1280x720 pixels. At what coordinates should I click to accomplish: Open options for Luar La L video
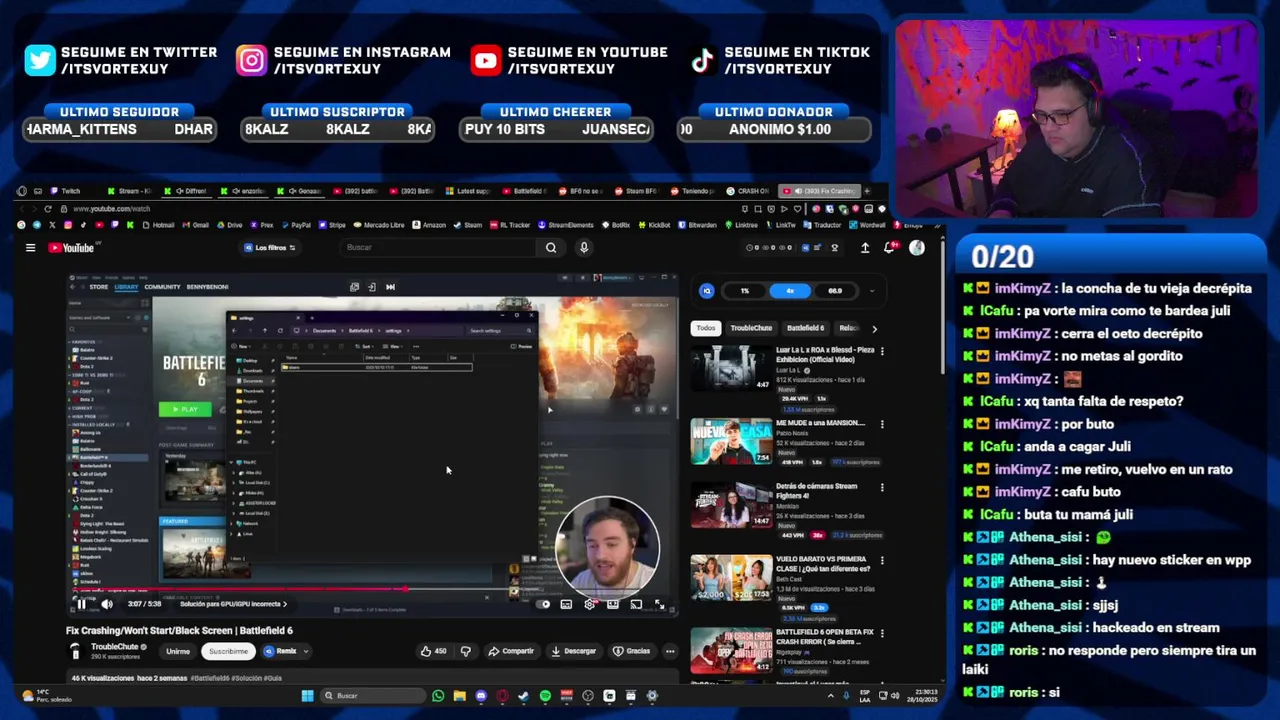(882, 351)
